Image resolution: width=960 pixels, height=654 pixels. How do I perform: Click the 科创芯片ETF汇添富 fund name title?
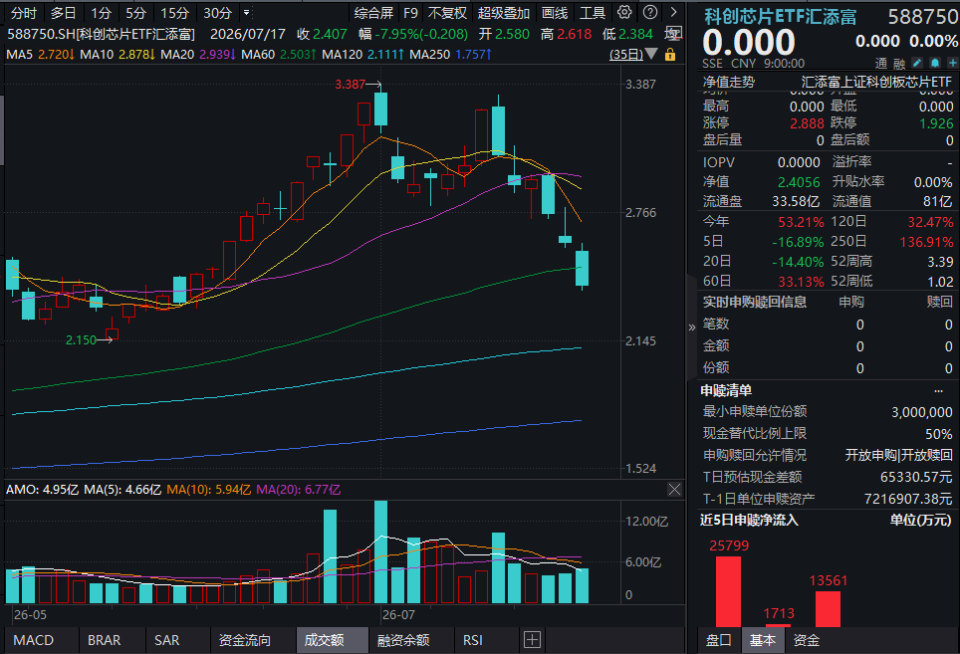[x=780, y=17]
